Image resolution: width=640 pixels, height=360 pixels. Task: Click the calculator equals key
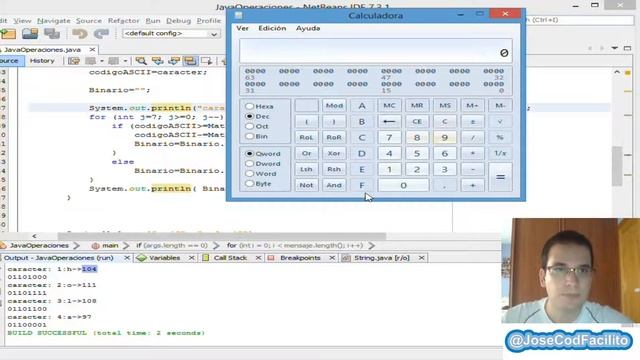(x=500, y=177)
